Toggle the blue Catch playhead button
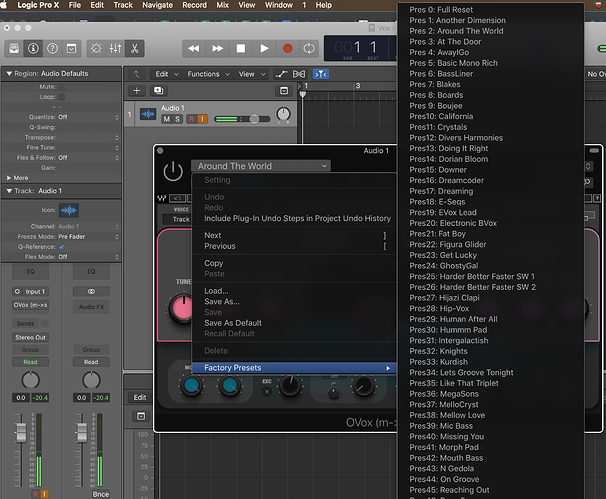 pyautogui.click(x=321, y=74)
